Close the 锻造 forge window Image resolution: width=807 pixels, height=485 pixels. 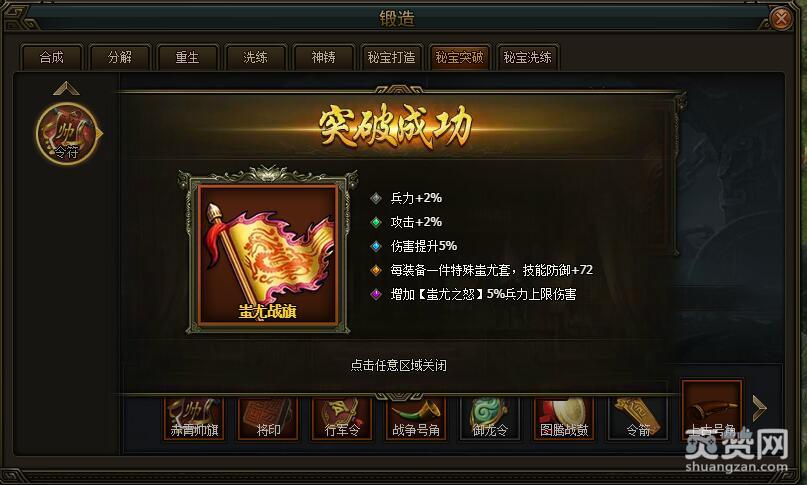(781, 19)
